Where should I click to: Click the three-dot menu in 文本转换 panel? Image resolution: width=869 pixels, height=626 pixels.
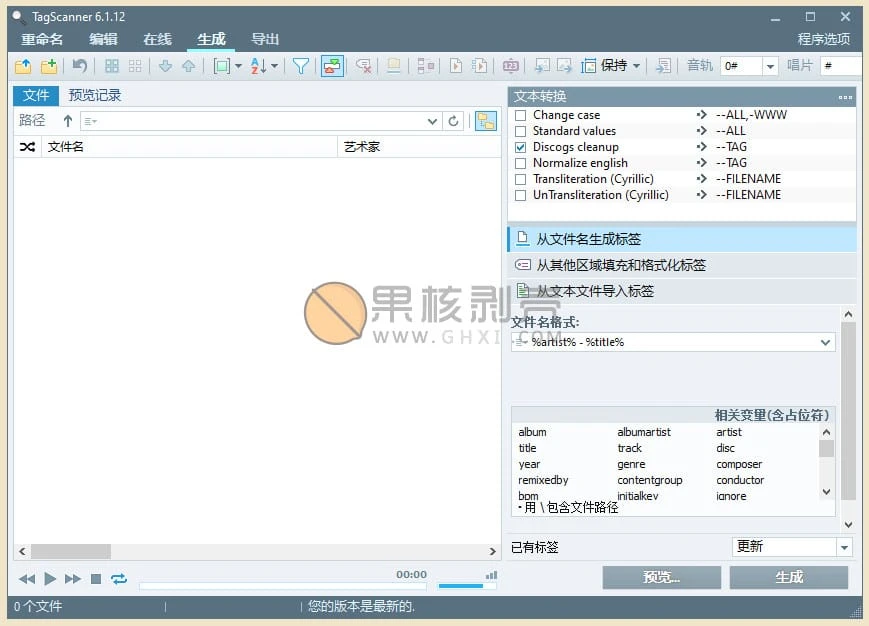845,98
